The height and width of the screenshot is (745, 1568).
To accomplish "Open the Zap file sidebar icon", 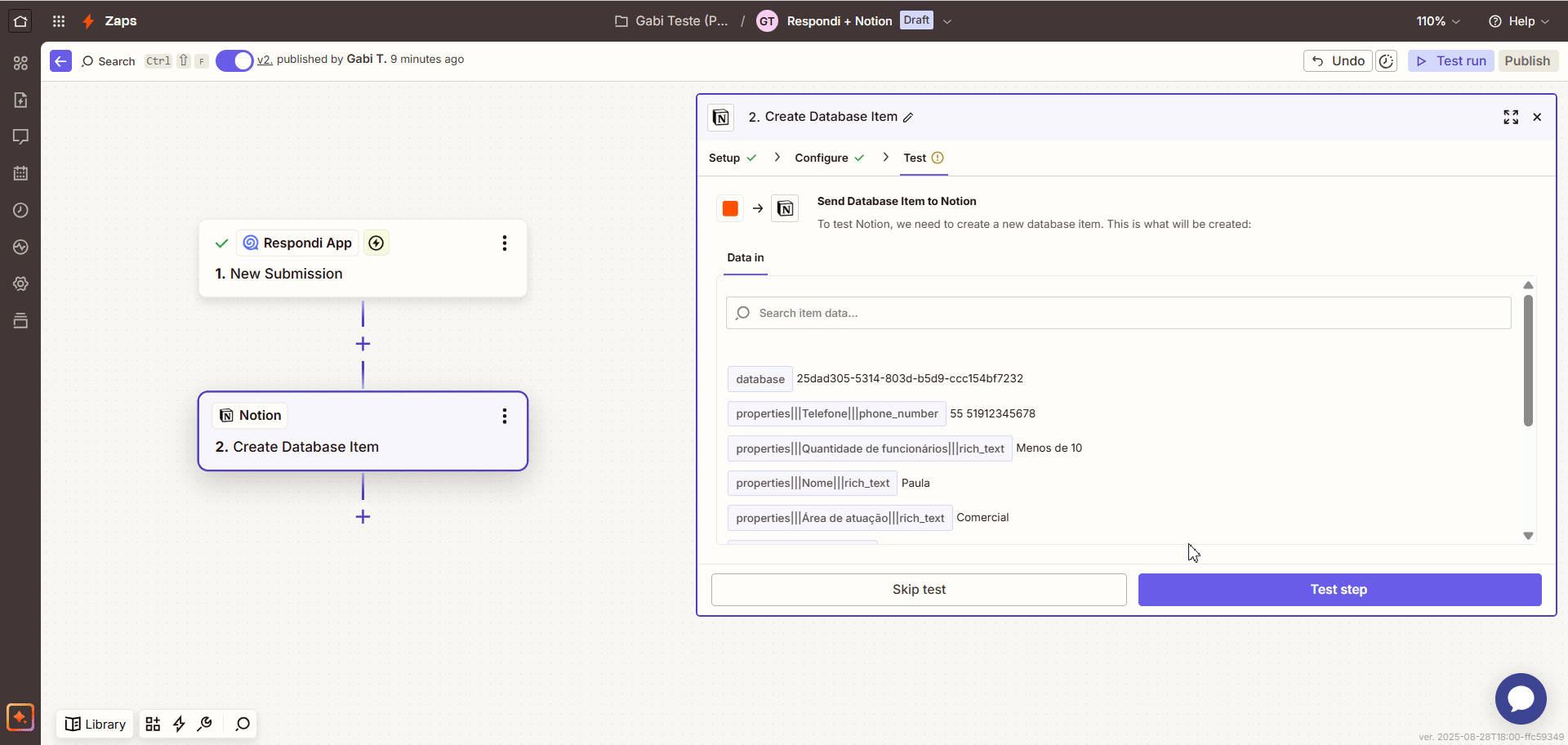I will click(20, 100).
